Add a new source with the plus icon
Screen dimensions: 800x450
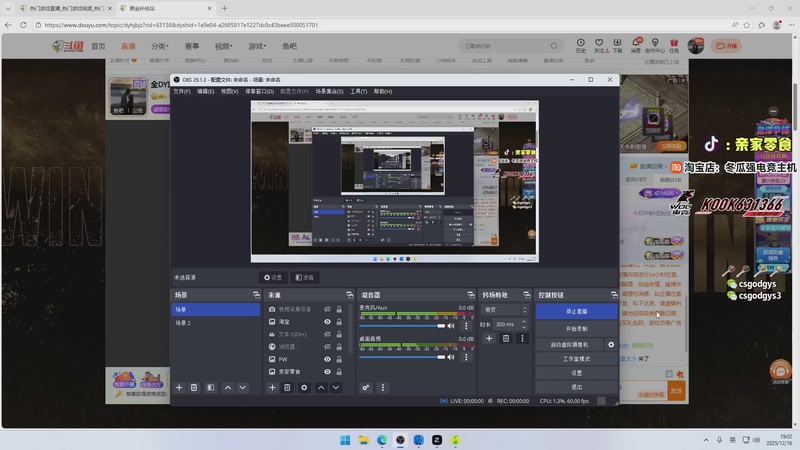click(272, 387)
